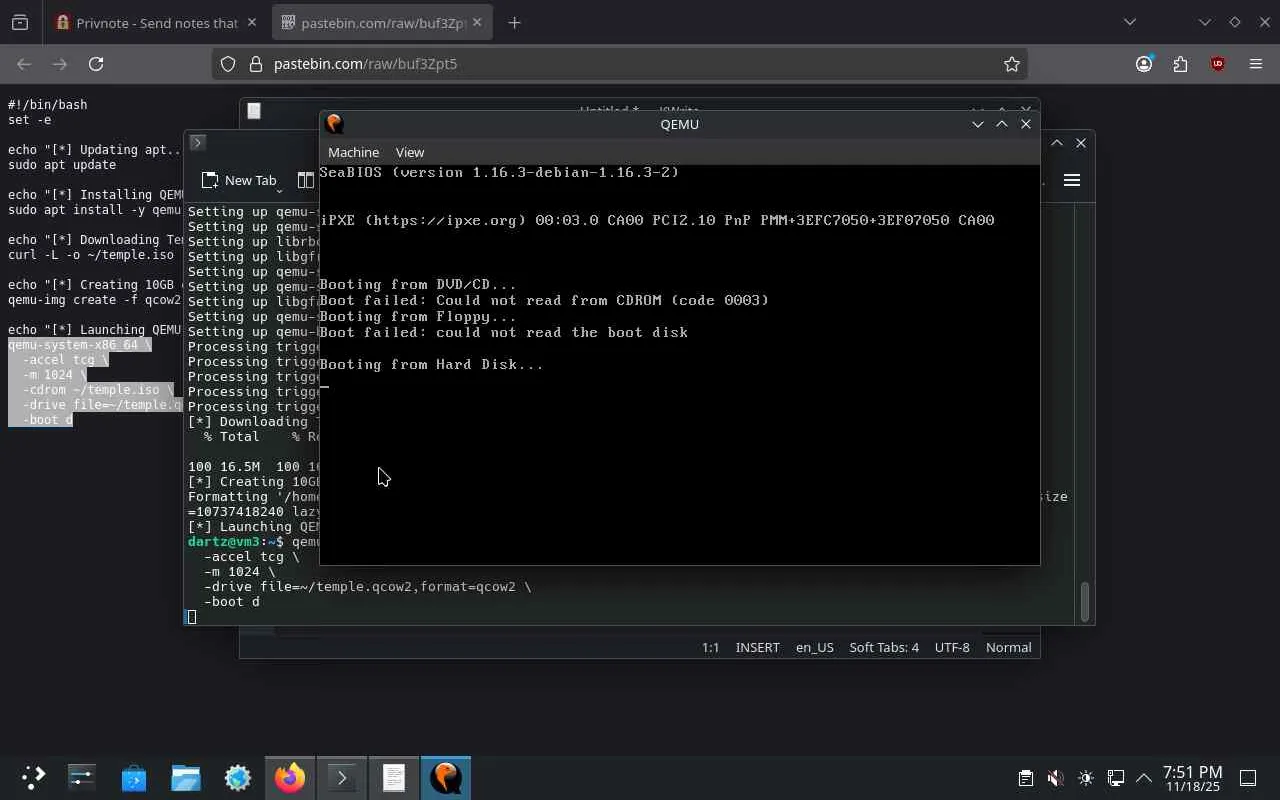Open Firefox recent browsing view button

click(20, 22)
